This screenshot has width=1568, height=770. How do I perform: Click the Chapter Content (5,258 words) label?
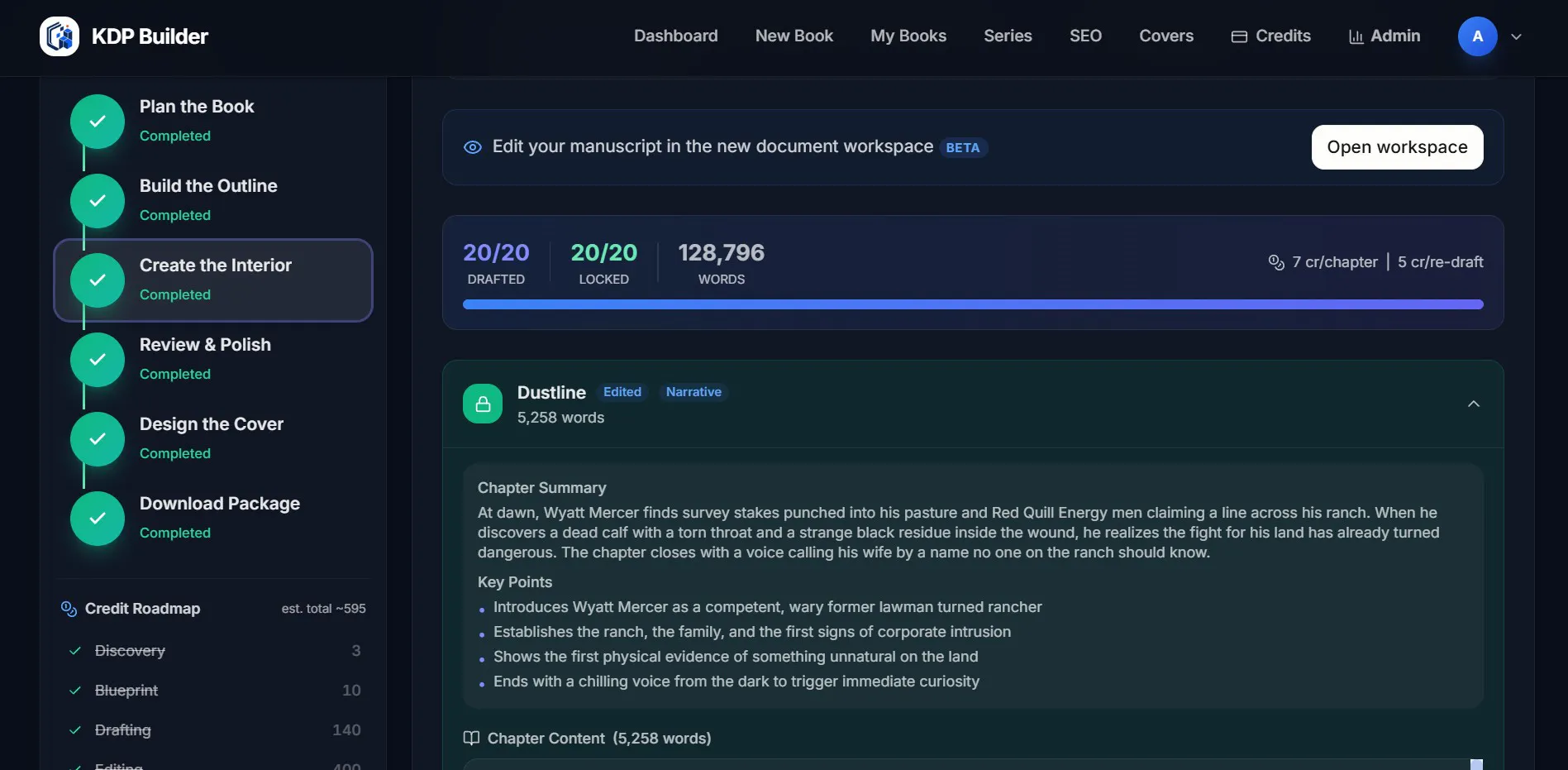click(x=598, y=738)
